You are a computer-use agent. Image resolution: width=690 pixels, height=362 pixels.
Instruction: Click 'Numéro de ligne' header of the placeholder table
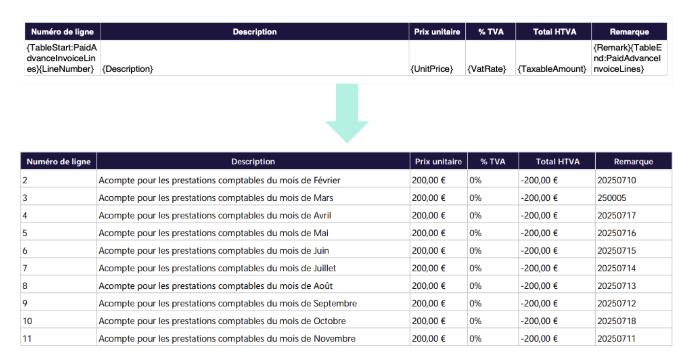click(62, 32)
